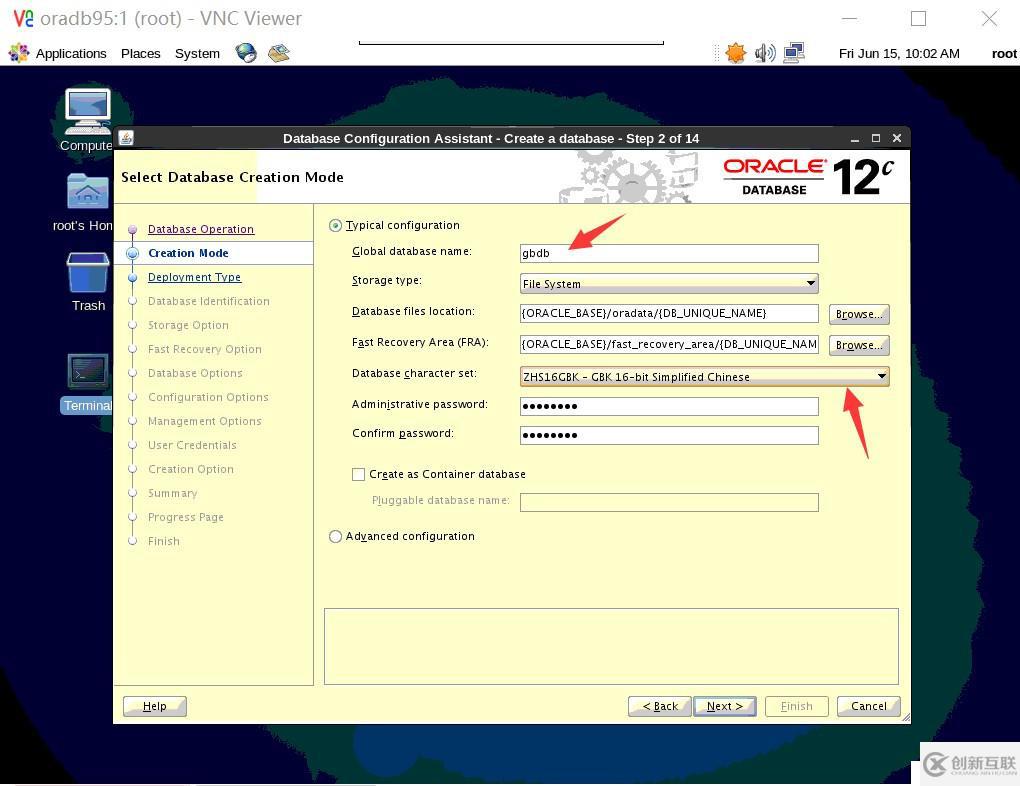
Task: Close the Database Configuration Assistant window
Action: pyautogui.click(x=897, y=138)
